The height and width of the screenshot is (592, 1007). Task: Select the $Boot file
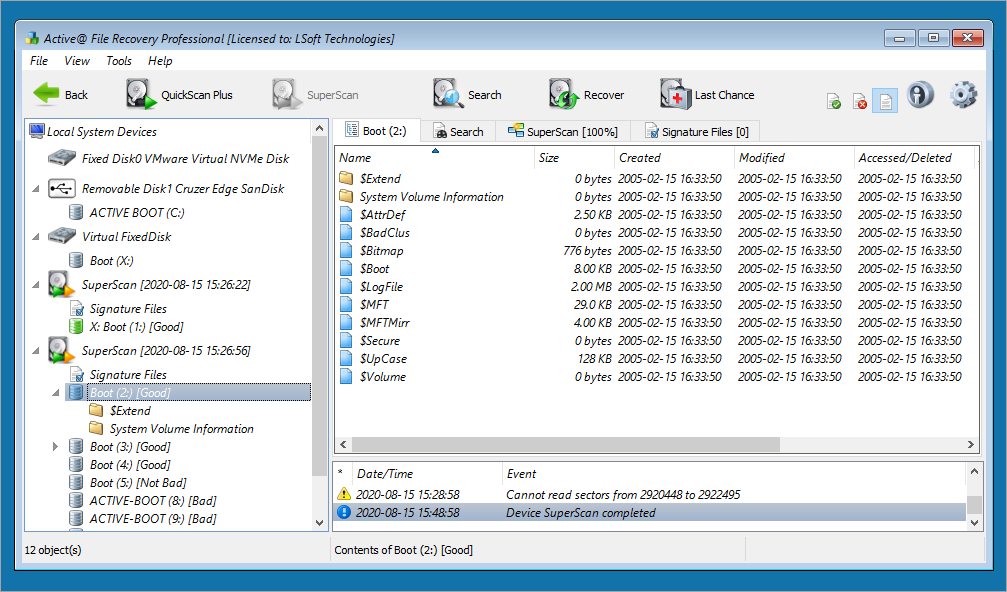coord(374,268)
